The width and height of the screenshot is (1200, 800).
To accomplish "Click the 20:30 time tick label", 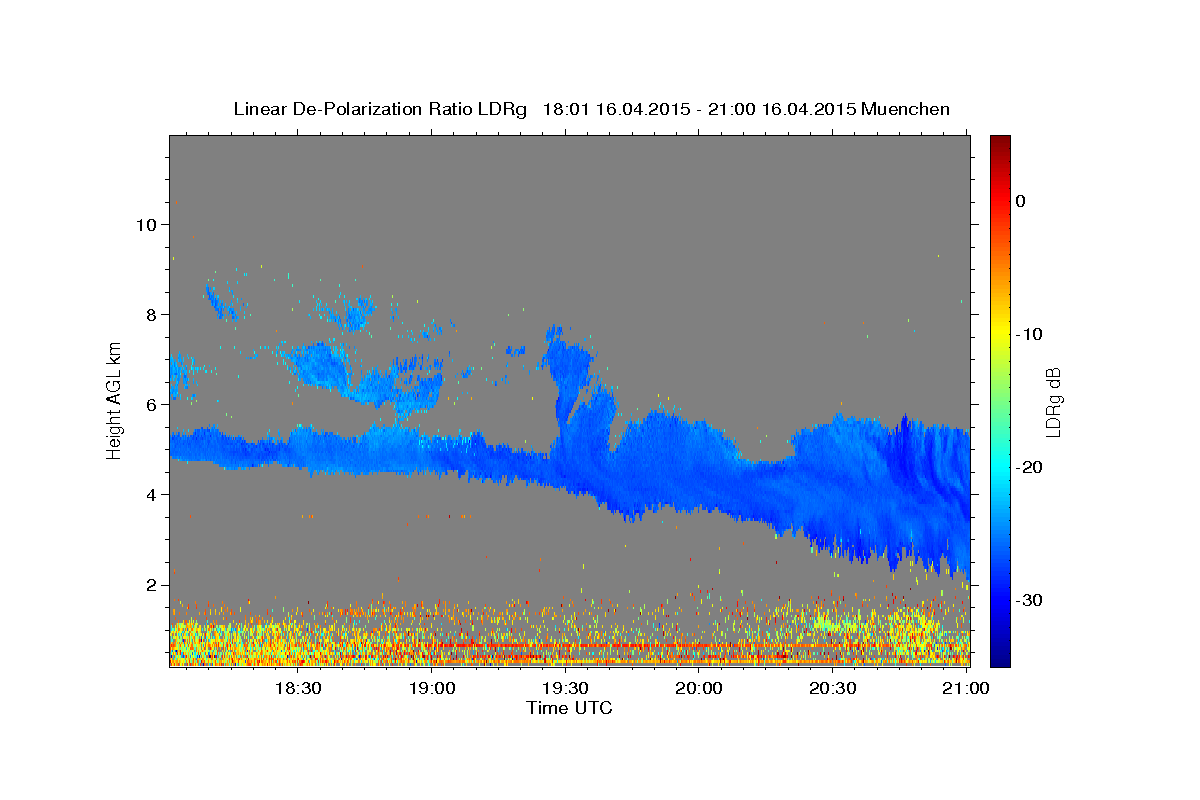I will [832, 688].
